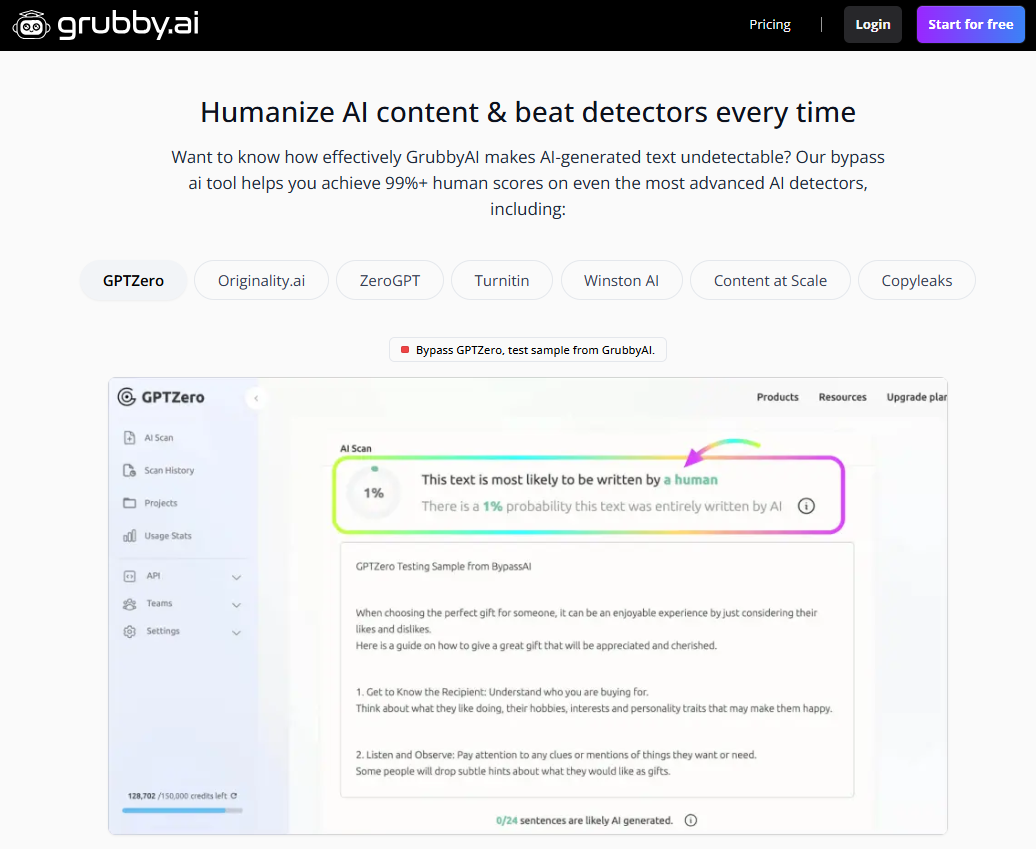
Task: Click the 'AI Scan' heading above result
Action: (x=355, y=449)
